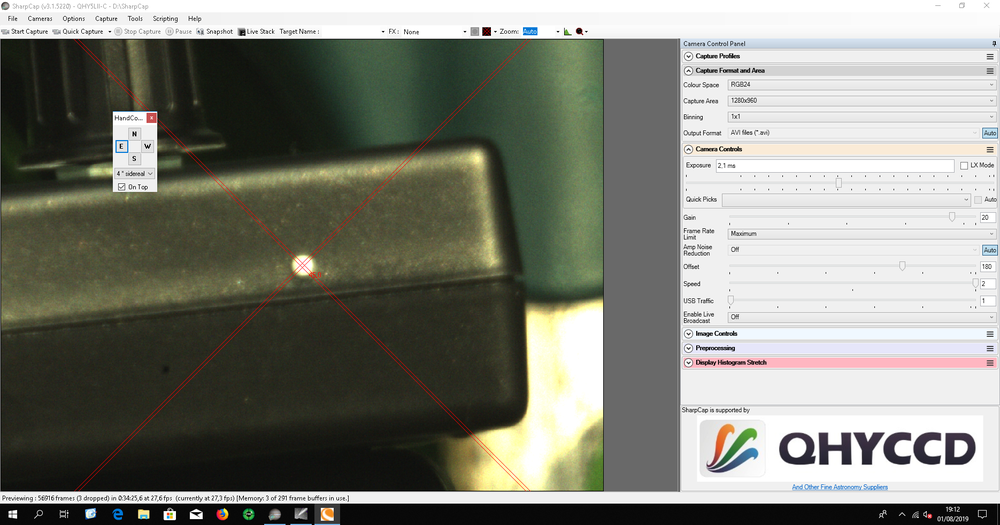Adjust the Offset slider

coord(902,267)
